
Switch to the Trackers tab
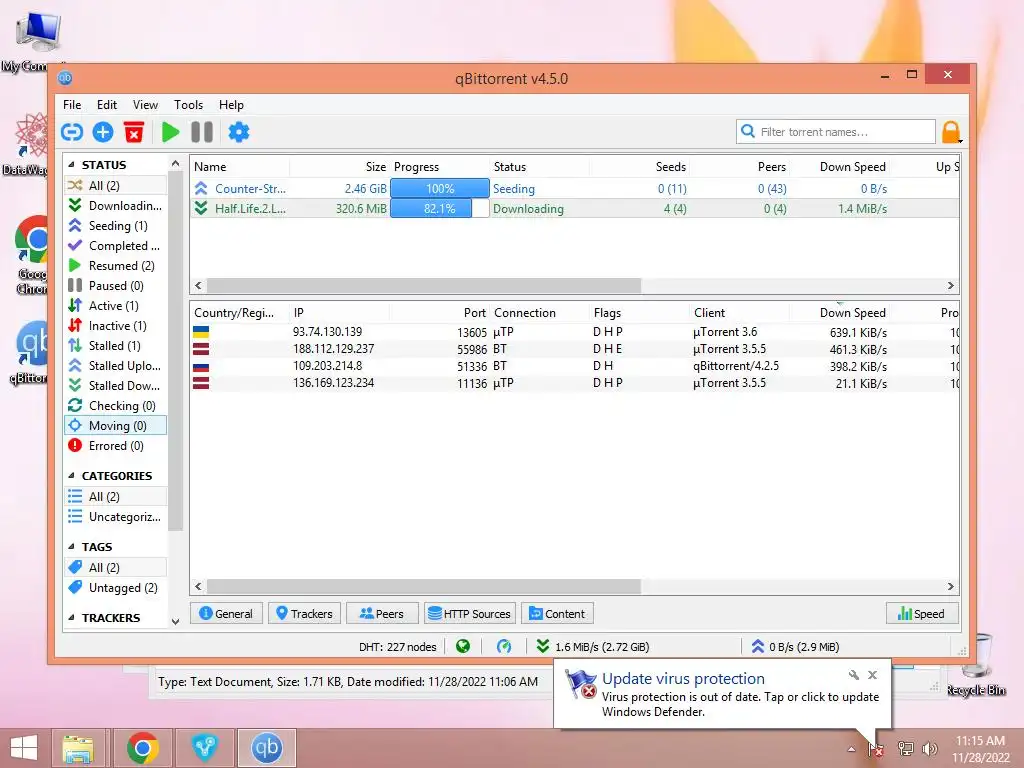(x=304, y=614)
